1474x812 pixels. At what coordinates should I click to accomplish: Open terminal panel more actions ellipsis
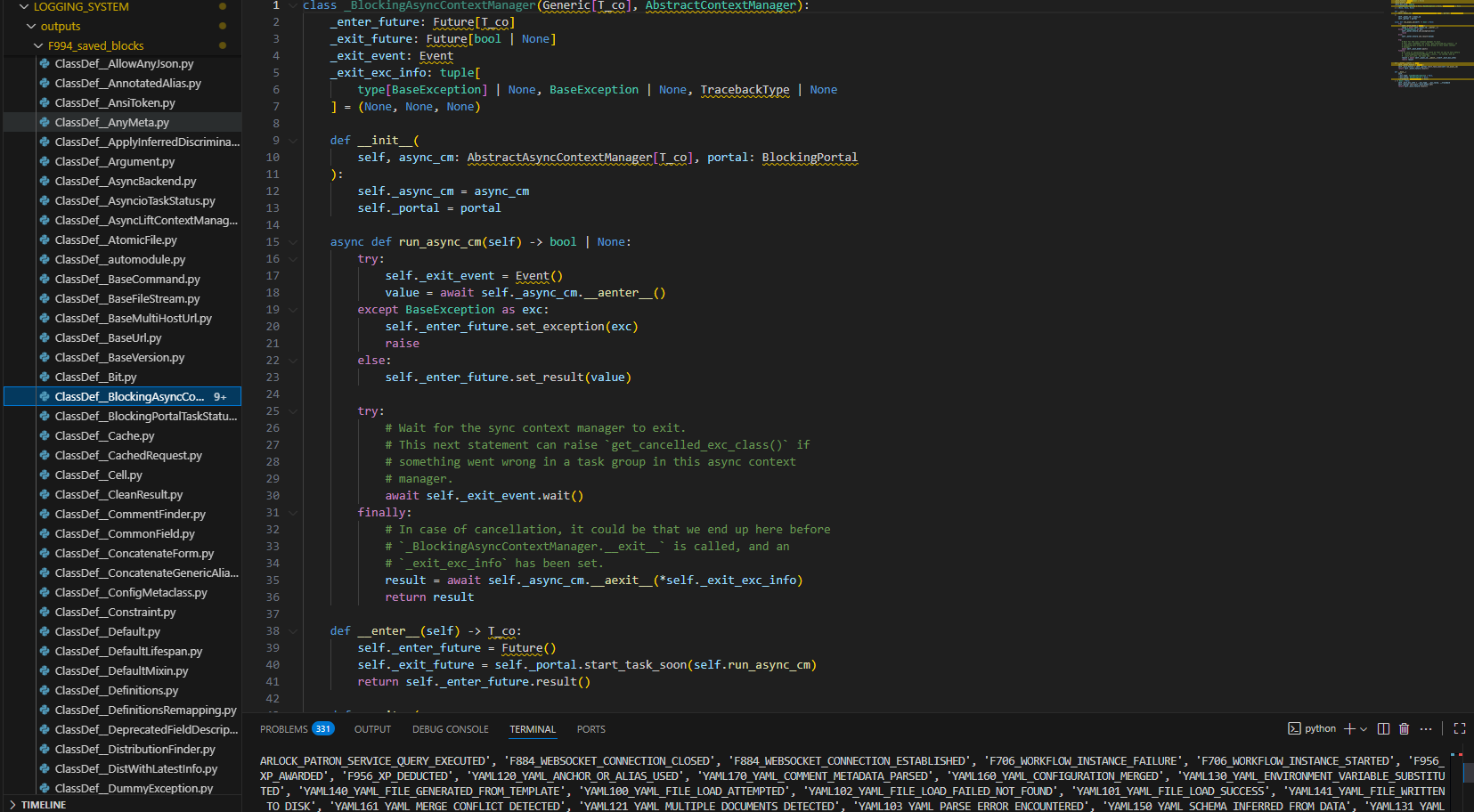[x=1426, y=728]
